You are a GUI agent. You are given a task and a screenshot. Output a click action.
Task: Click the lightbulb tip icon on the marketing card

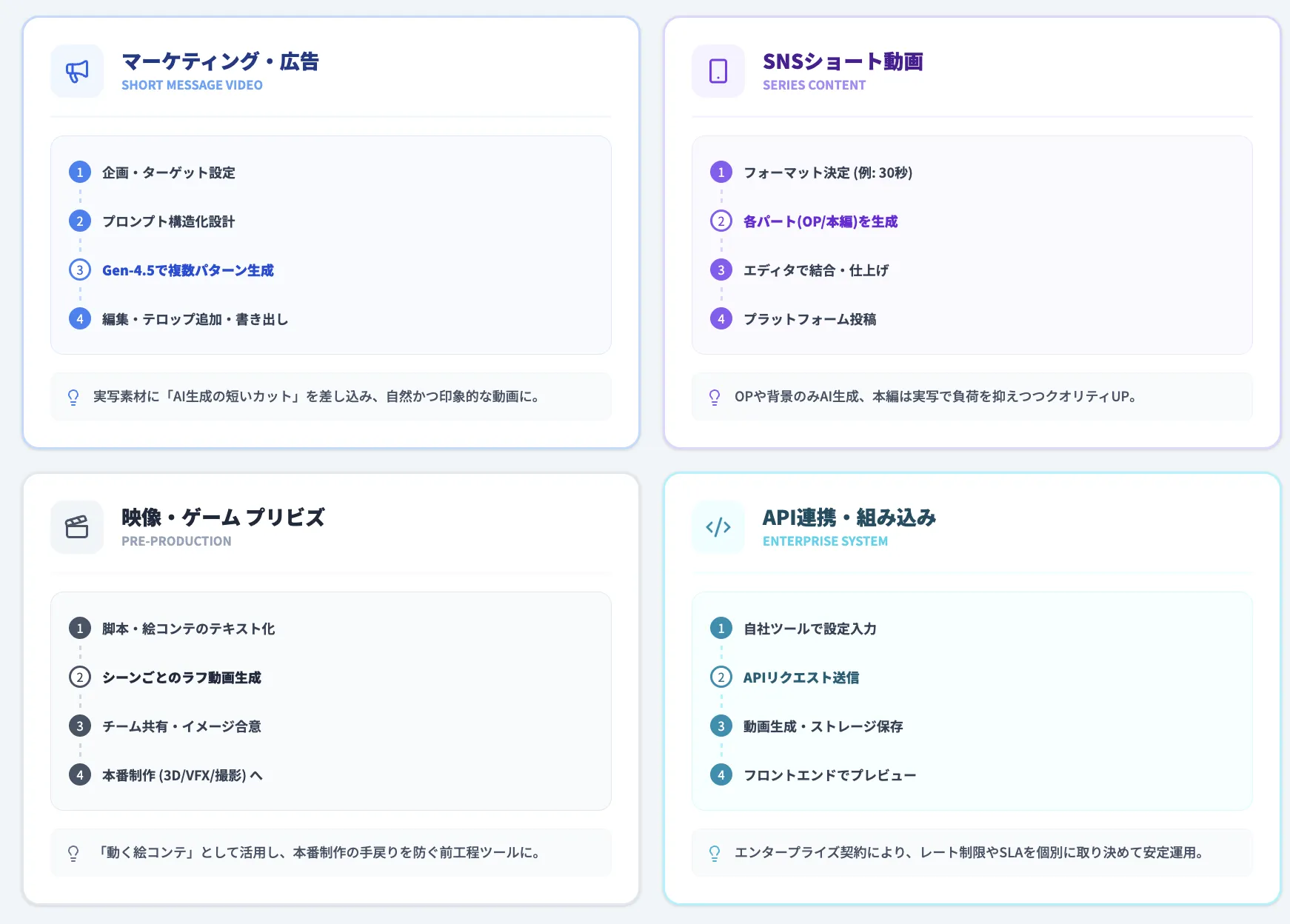pos(72,397)
